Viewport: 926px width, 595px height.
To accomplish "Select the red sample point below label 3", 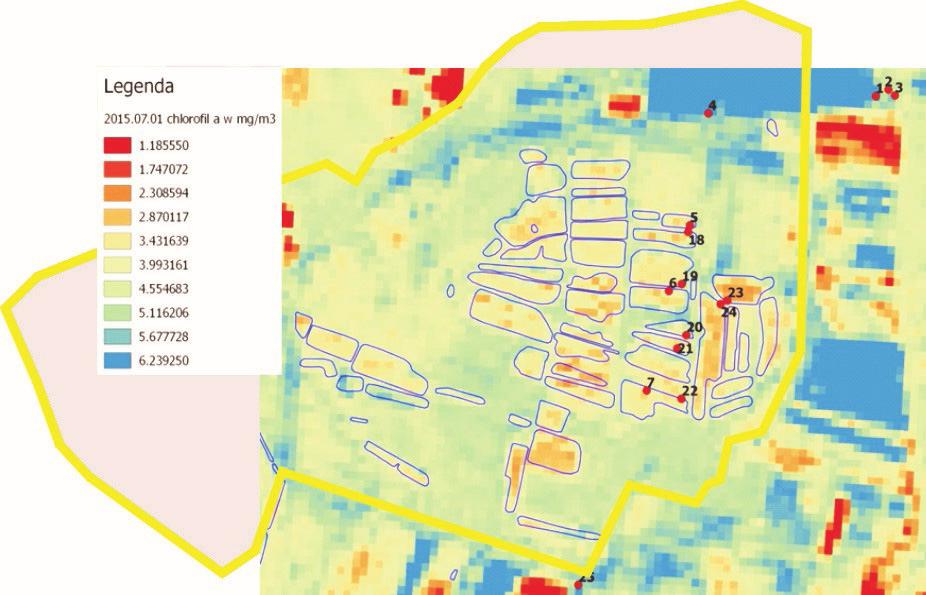I will (x=895, y=96).
